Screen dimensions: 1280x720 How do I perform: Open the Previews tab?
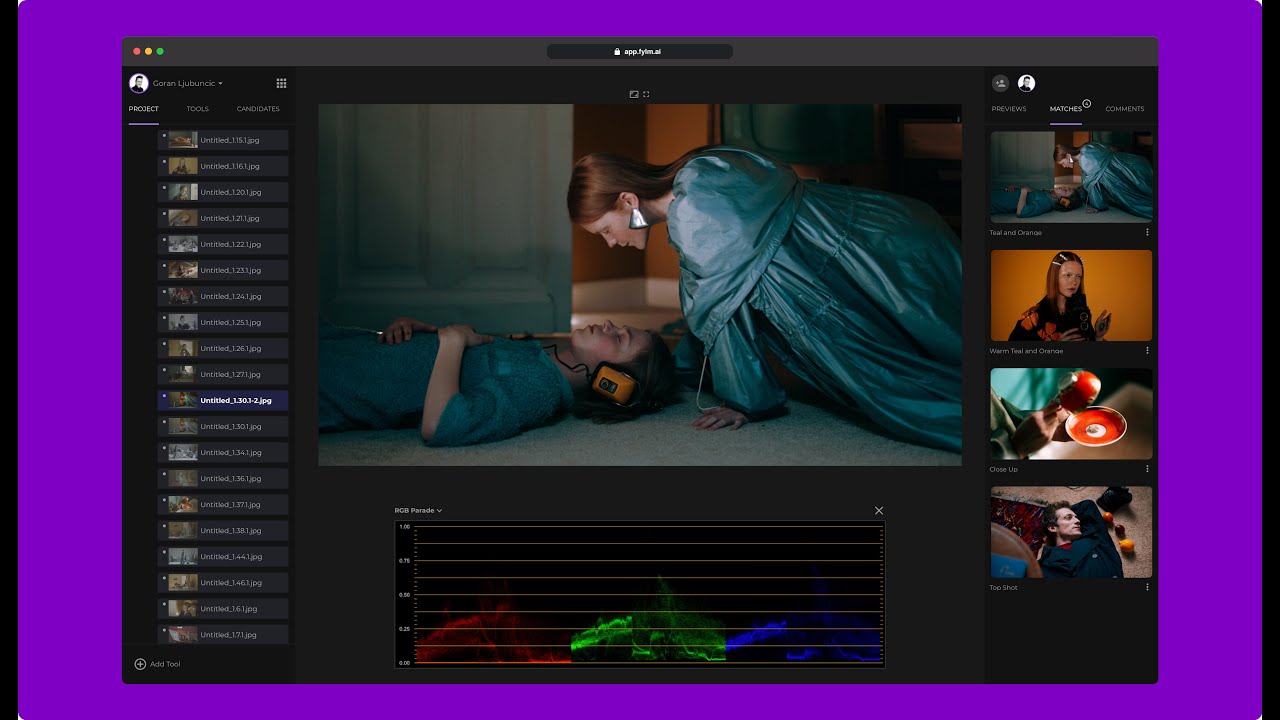point(1008,109)
